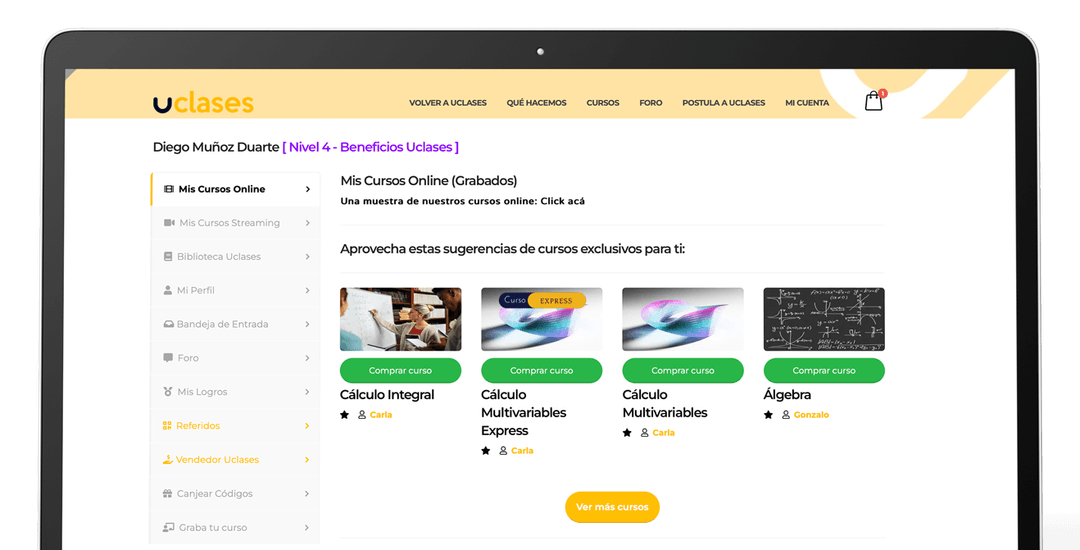Open VOLVER A UCLASES in top navigation

[x=448, y=103]
